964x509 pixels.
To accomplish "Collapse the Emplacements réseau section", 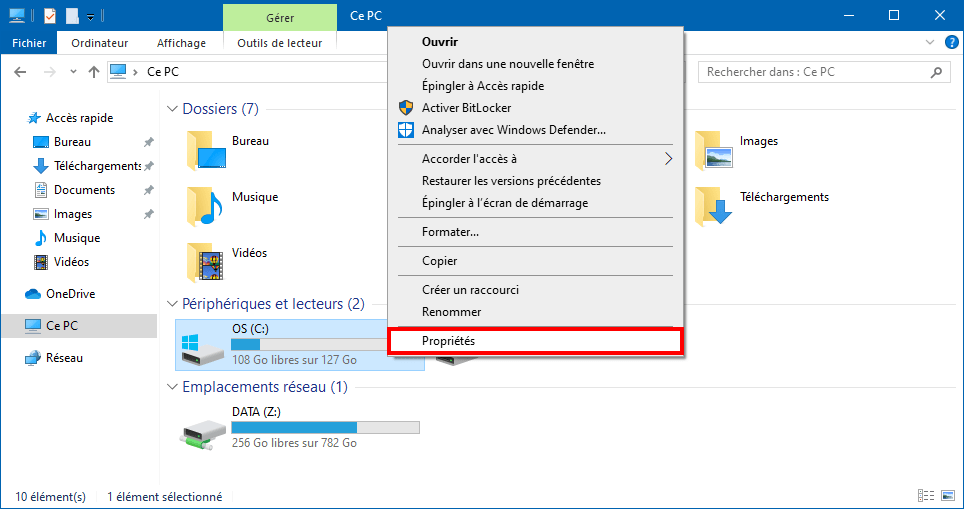I will 170,387.
